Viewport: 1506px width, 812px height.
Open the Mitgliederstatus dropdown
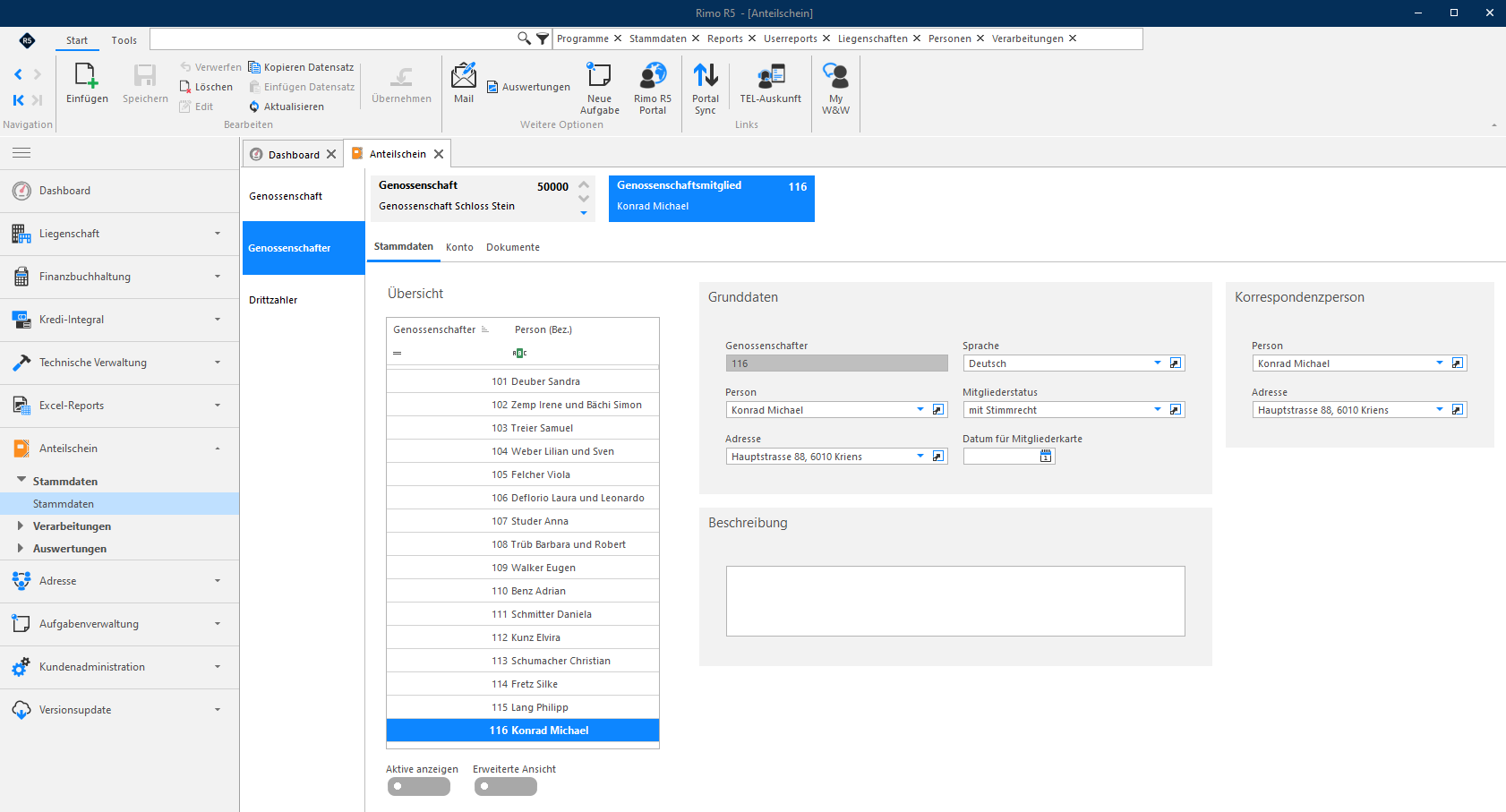tap(1158, 410)
